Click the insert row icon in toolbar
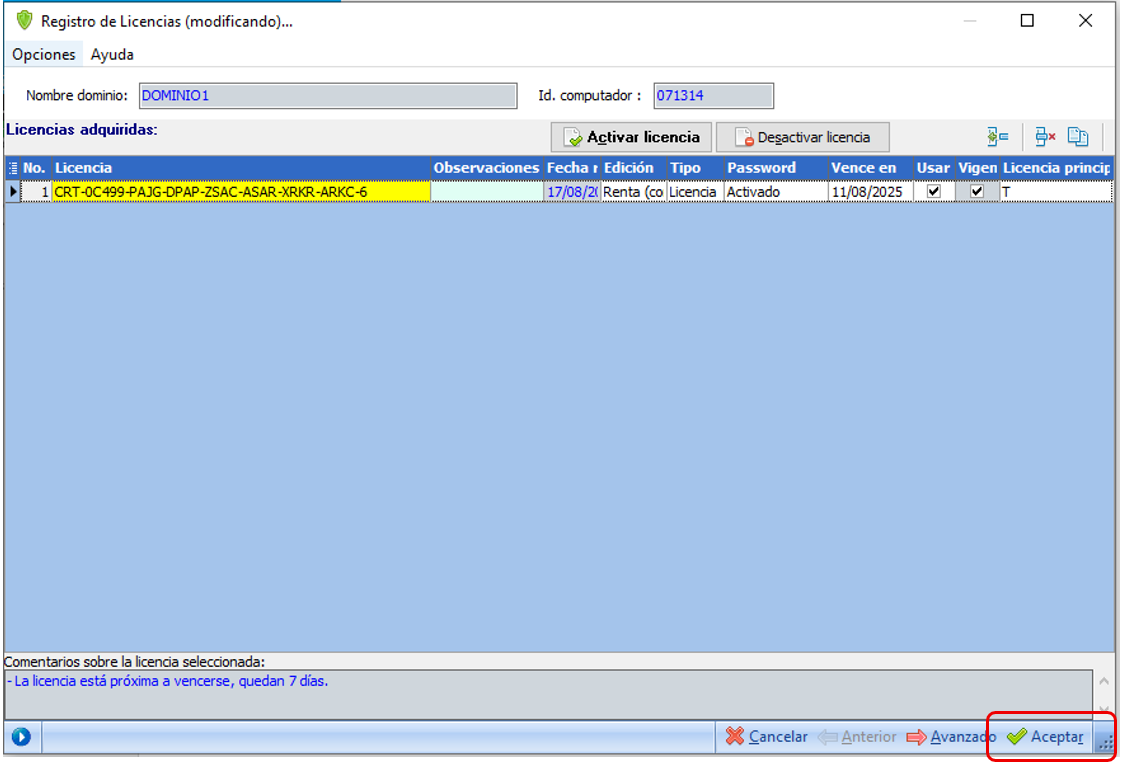The image size is (1124, 767). (x=997, y=137)
